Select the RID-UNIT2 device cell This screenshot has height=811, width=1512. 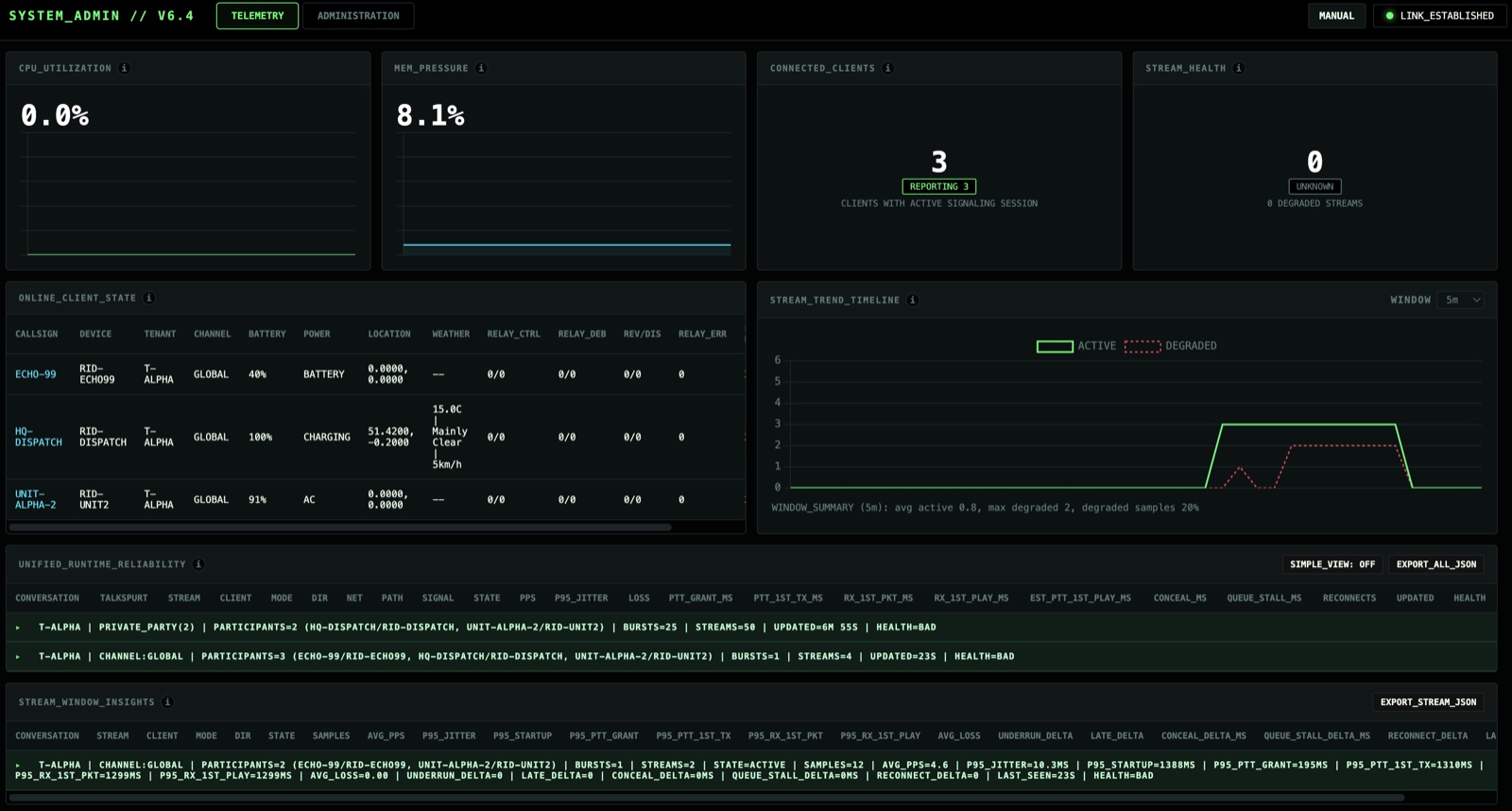tap(94, 499)
